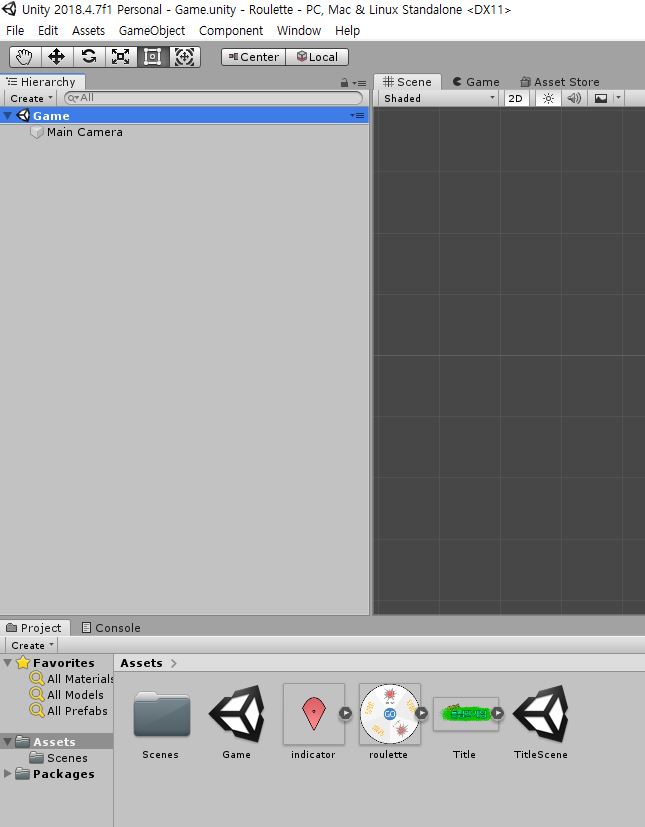The width and height of the screenshot is (645, 827).
Task: Switch to the Console tab
Action: click(x=111, y=628)
